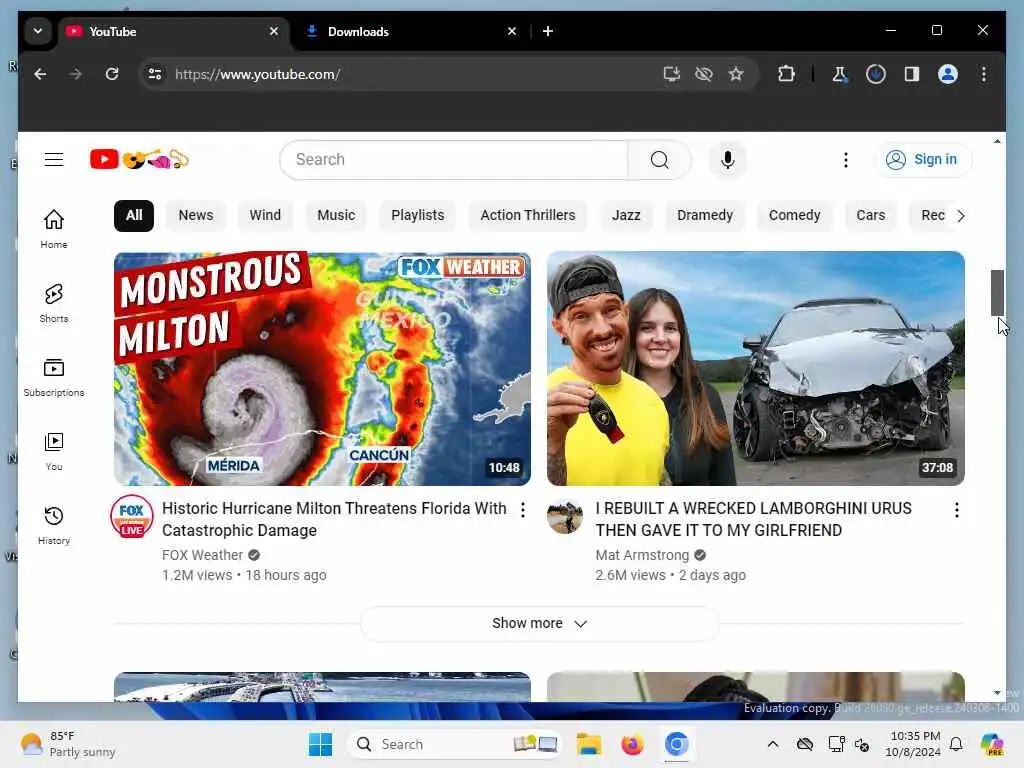The width and height of the screenshot is (1024, 768).
Task: Open YouTube settings three-dot menu
Action: (846, 160)
